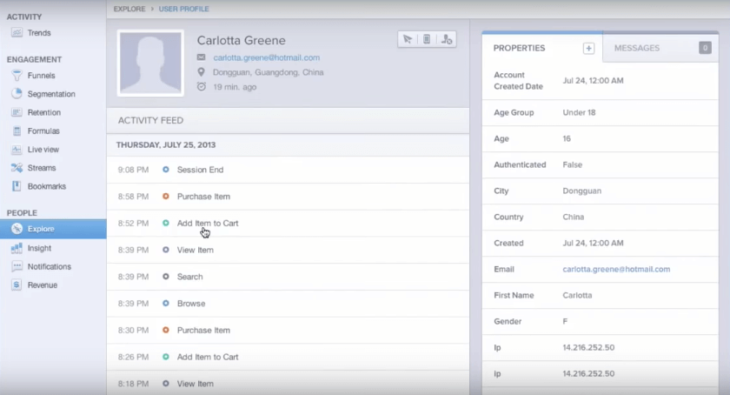The width and height of the screenshot is (730, 395).
Task: Click the Bookmarks icon in sidebar
Action: coord(17,186)
